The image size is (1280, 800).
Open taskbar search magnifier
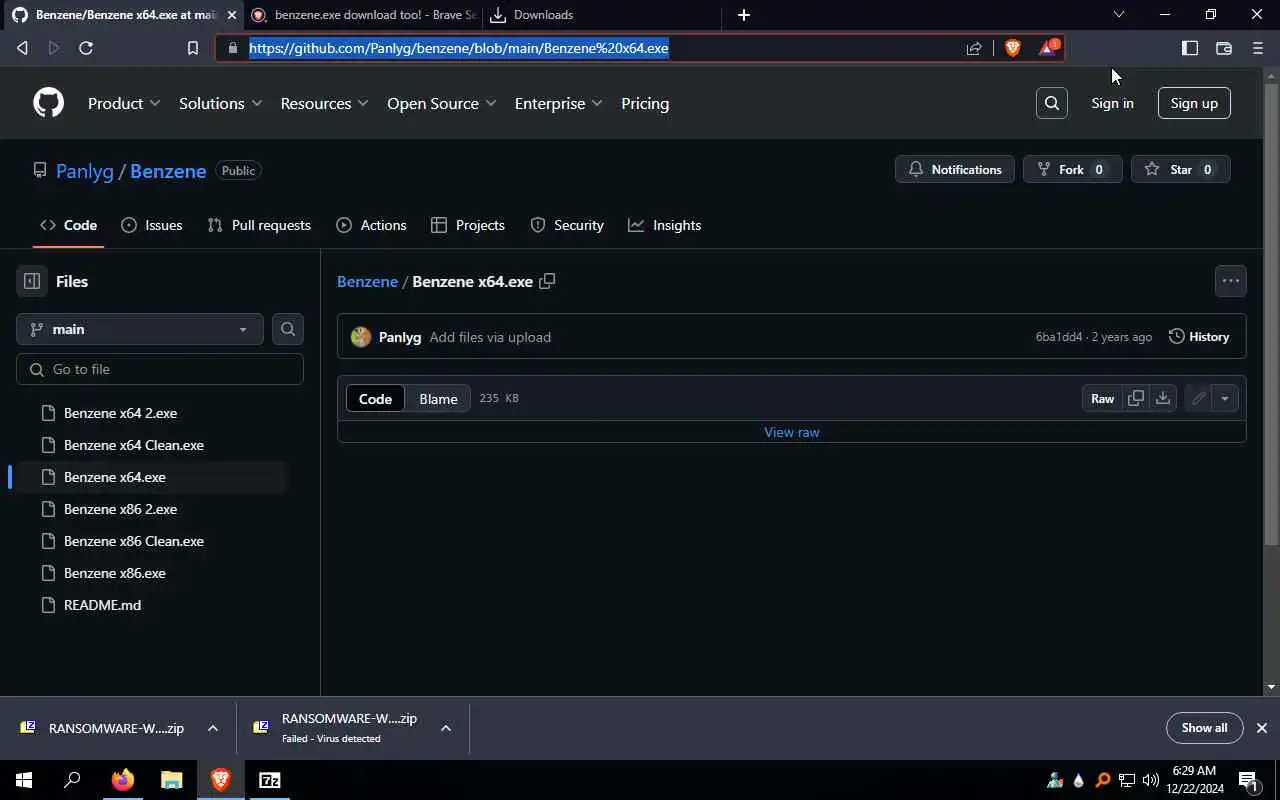(x=72, y=780)
